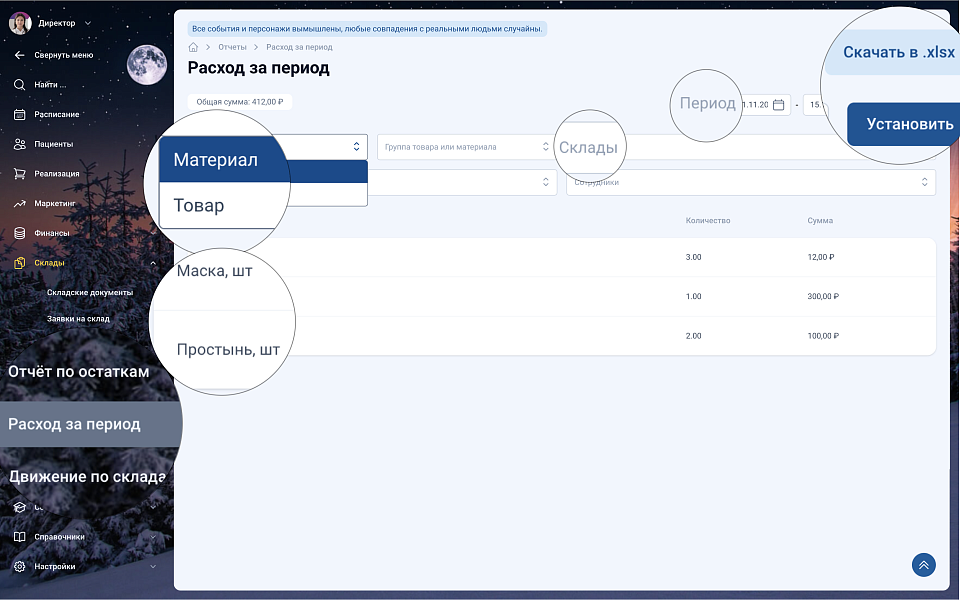Viewport: 960px width, 600px height.
Task: Collapse the sidebar with Свернуть меню arrow
Action: coord(19,55)
